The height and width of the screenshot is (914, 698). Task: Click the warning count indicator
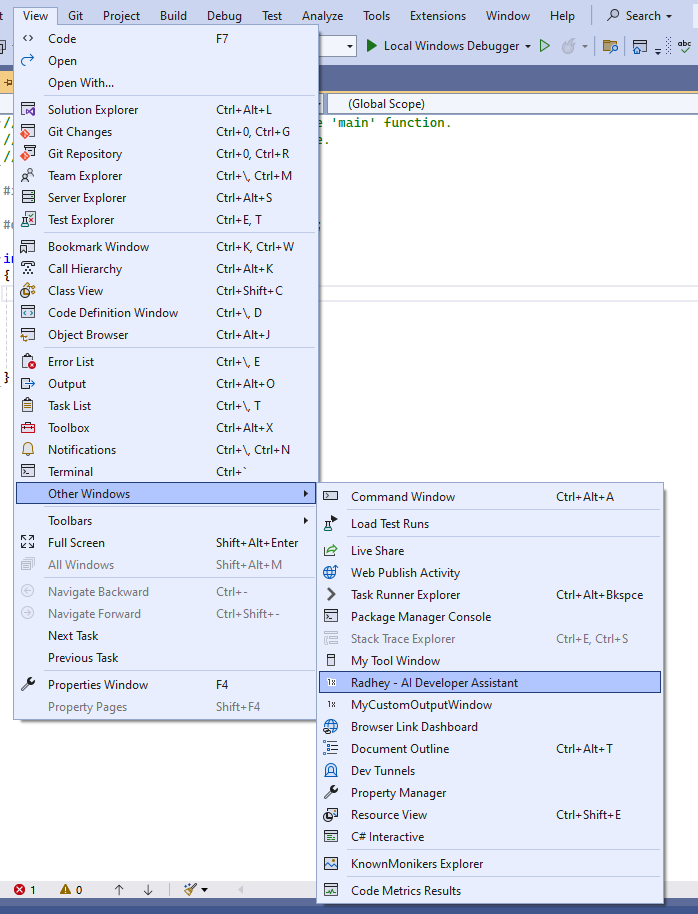(x=71, y=890)
